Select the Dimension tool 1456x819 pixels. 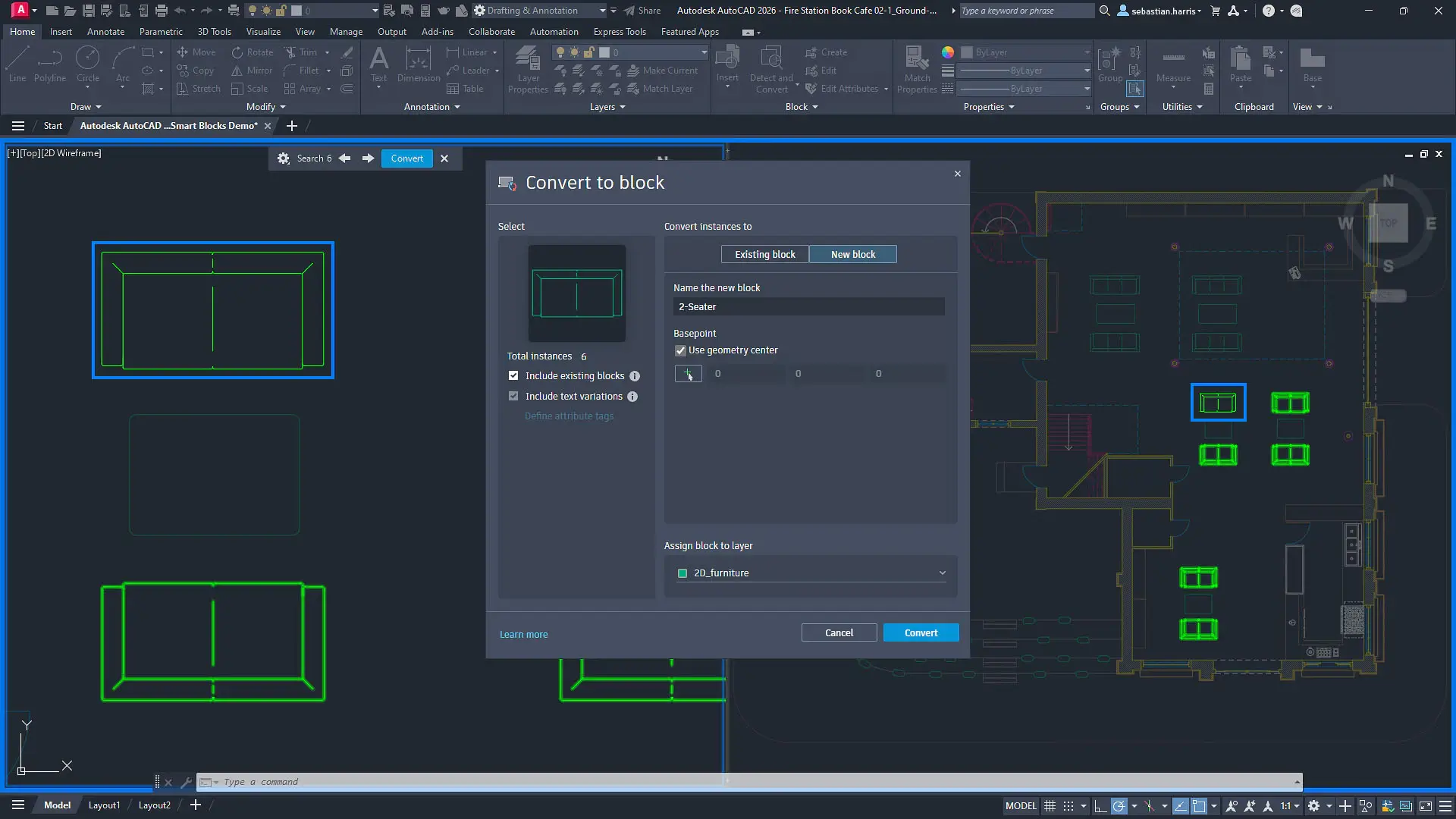click(418, 67)
